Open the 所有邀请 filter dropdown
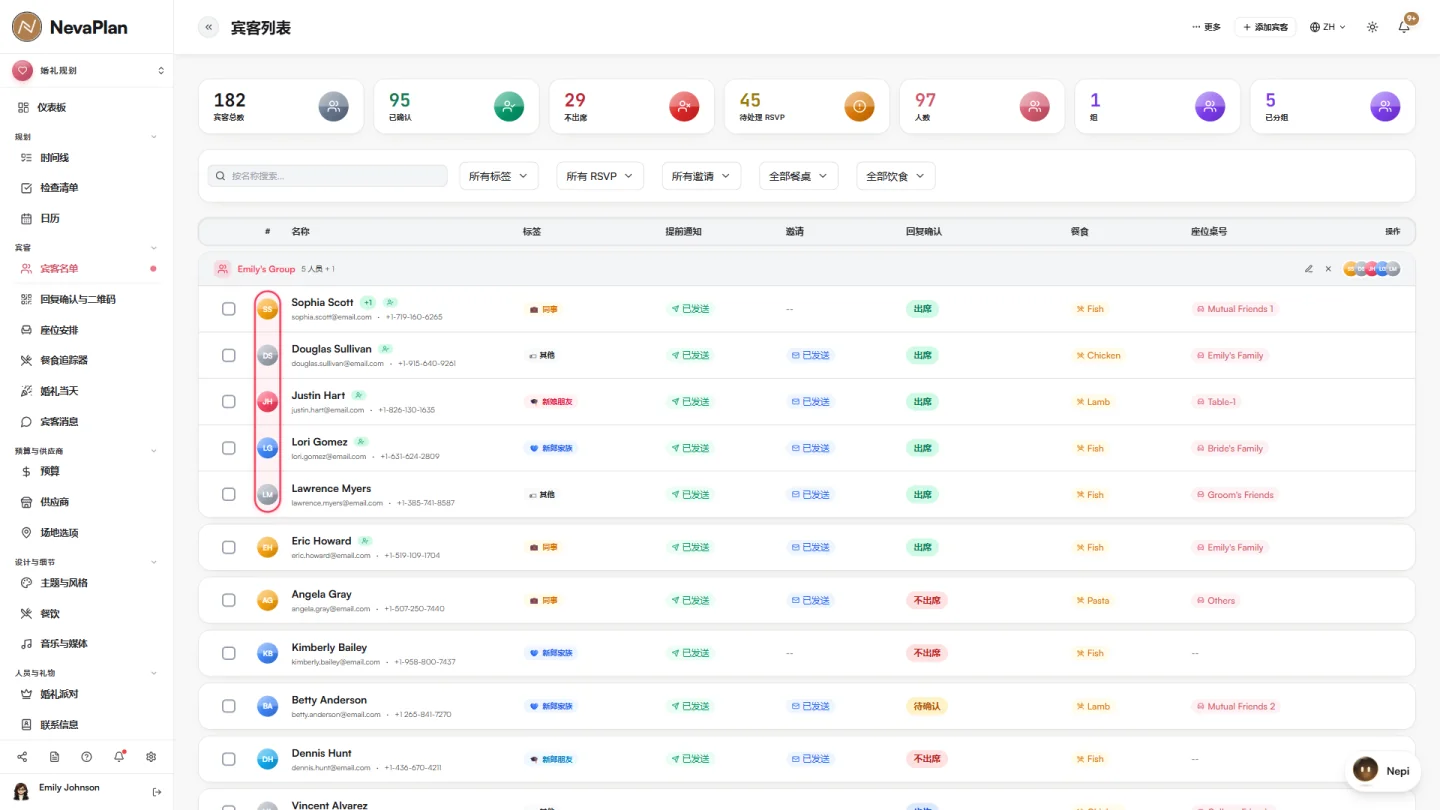Screen dimensions: 1440x810 [702, 176]
